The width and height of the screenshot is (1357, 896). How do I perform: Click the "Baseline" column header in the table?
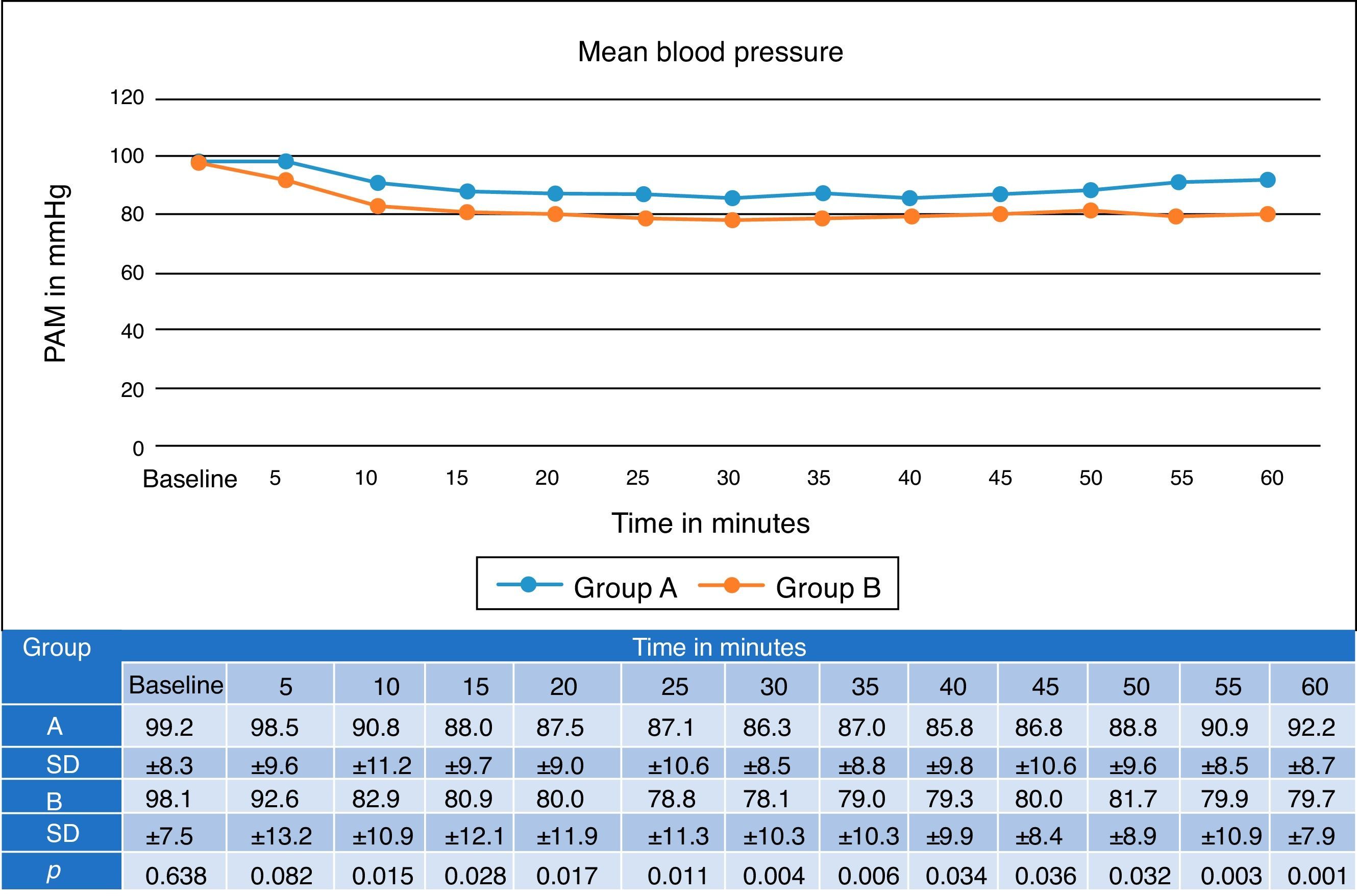point(176,685)
